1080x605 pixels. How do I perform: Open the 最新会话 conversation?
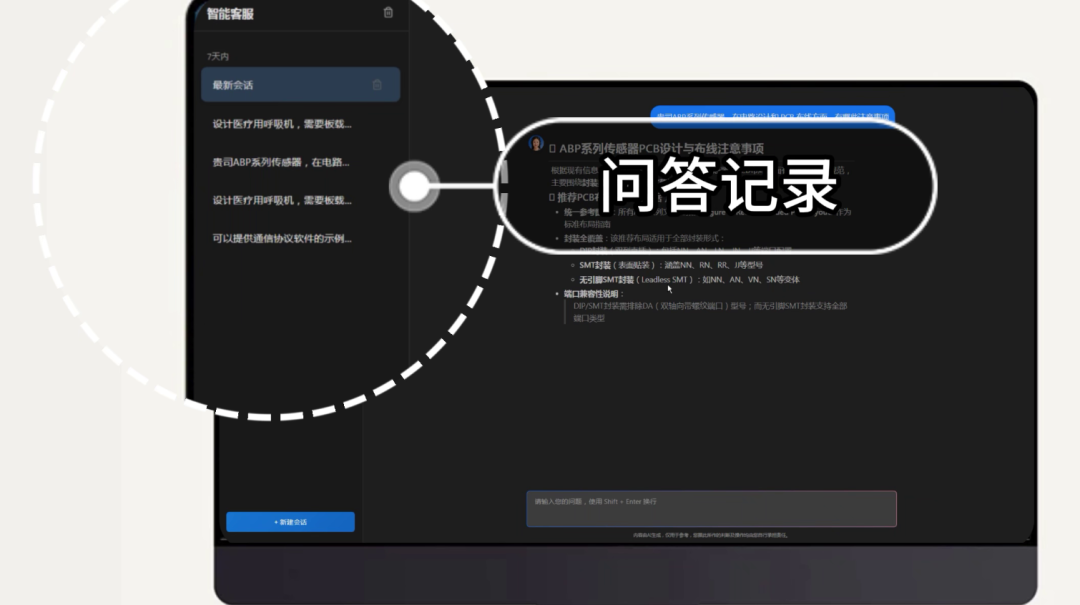(x=300, y=85)
